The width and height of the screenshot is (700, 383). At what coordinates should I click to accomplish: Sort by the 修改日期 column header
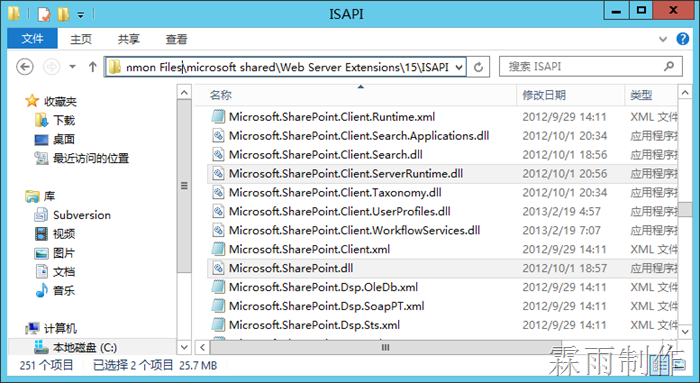[544, 95]
